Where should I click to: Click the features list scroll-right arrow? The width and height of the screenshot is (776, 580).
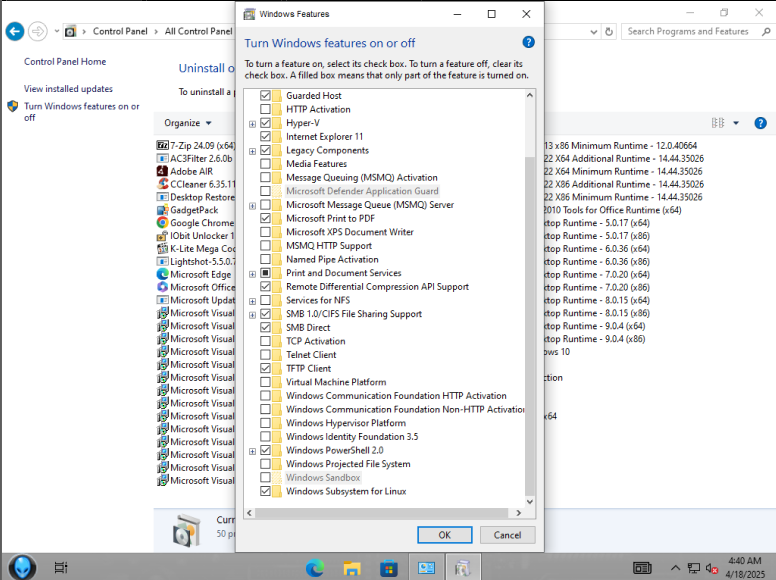pos(518,513)
